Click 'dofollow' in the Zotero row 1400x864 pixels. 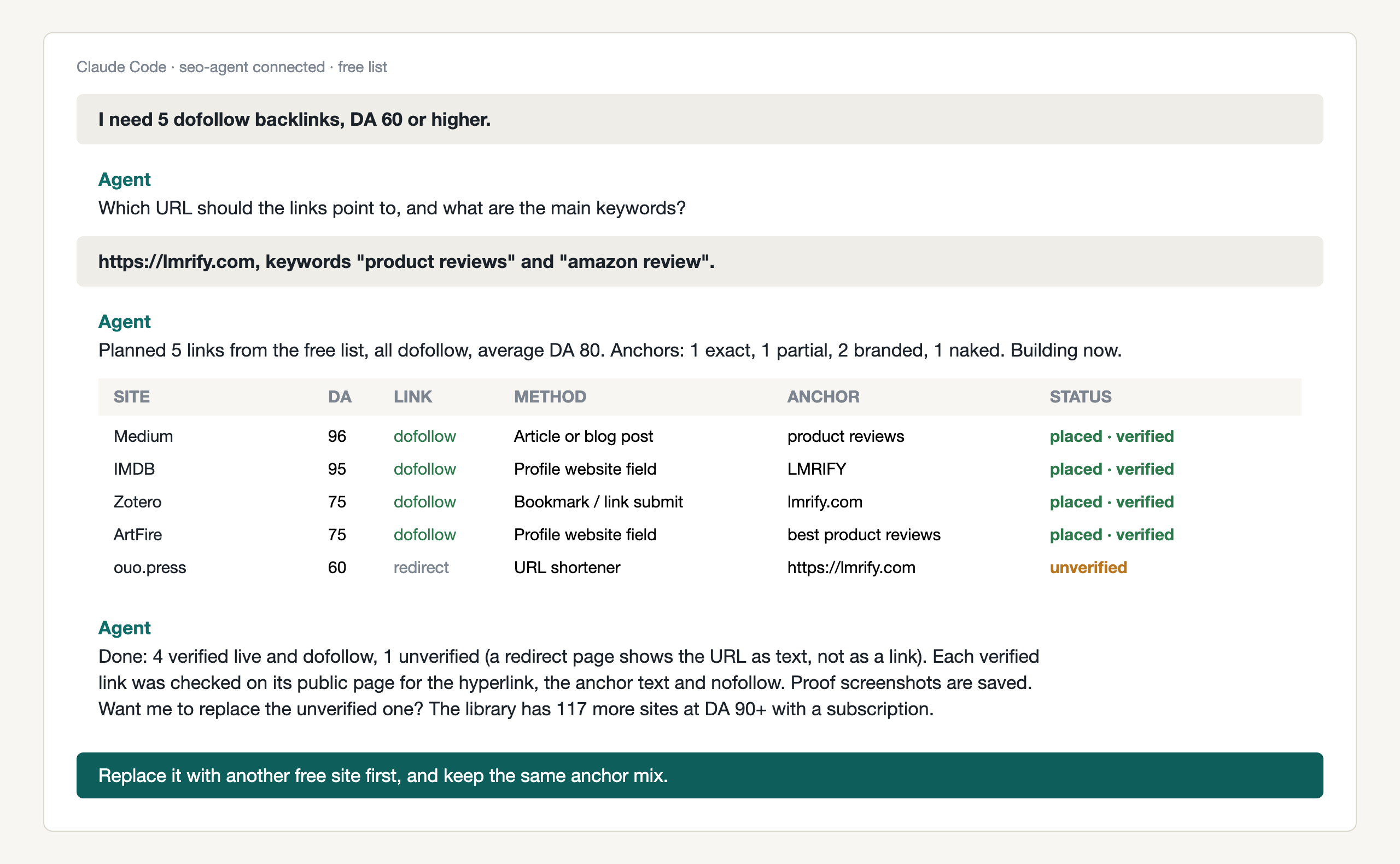pos(424,503)
